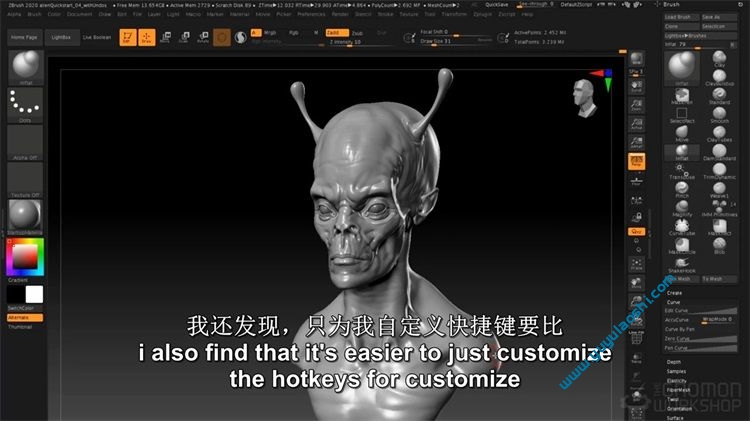Image resolution: width=750 pixels, height=421 pixels.
Task: Click the Scroll document button
Action: pyautogui.click(x=636, y=87)
